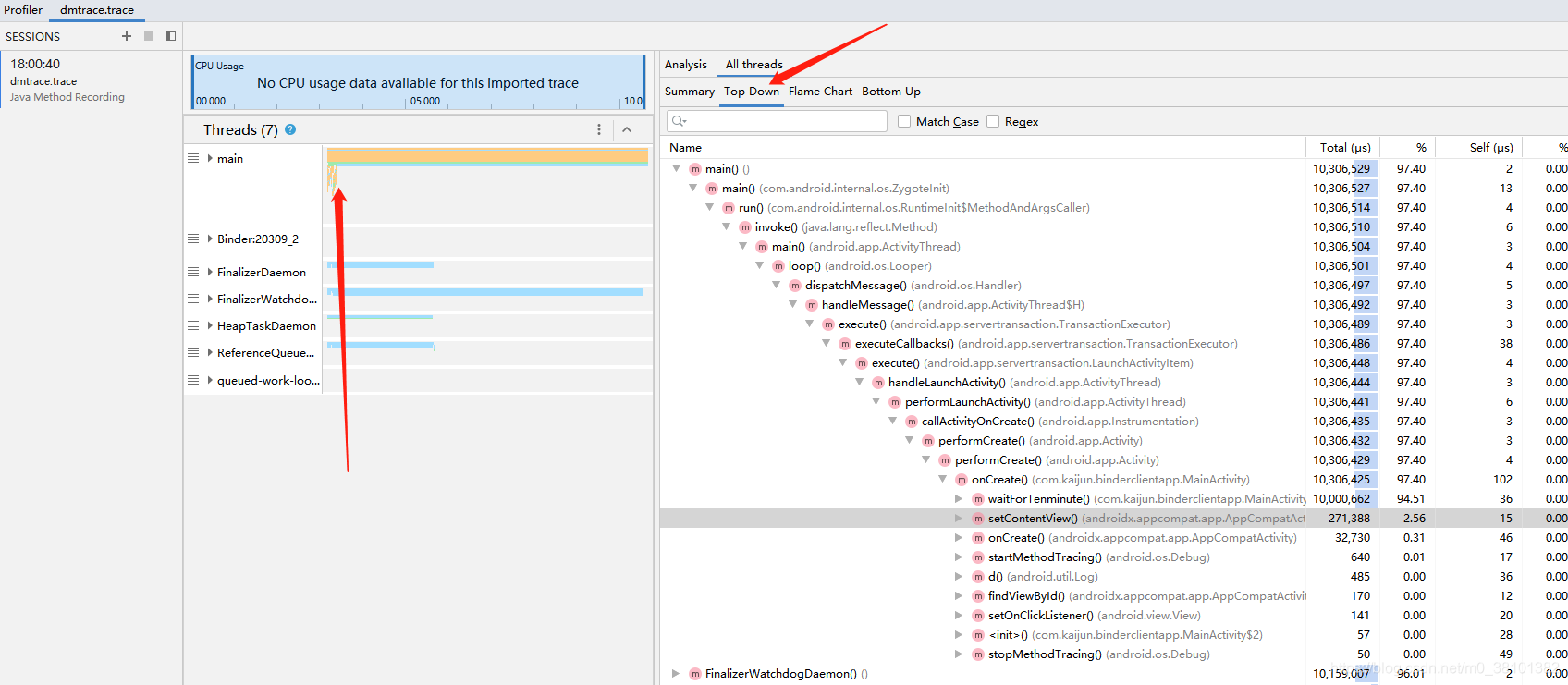Expand the ReferenceQueue thread row
Viewport: 1568px width, 685px height.
[210, 352]
